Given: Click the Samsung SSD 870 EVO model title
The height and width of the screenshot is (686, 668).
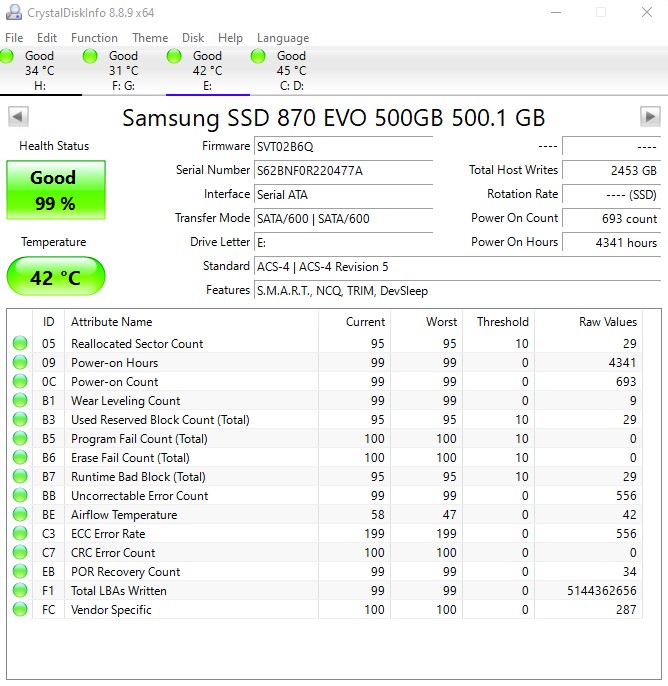Looking at the screenshot, I should pyautogui.click(x=333, y=118).
